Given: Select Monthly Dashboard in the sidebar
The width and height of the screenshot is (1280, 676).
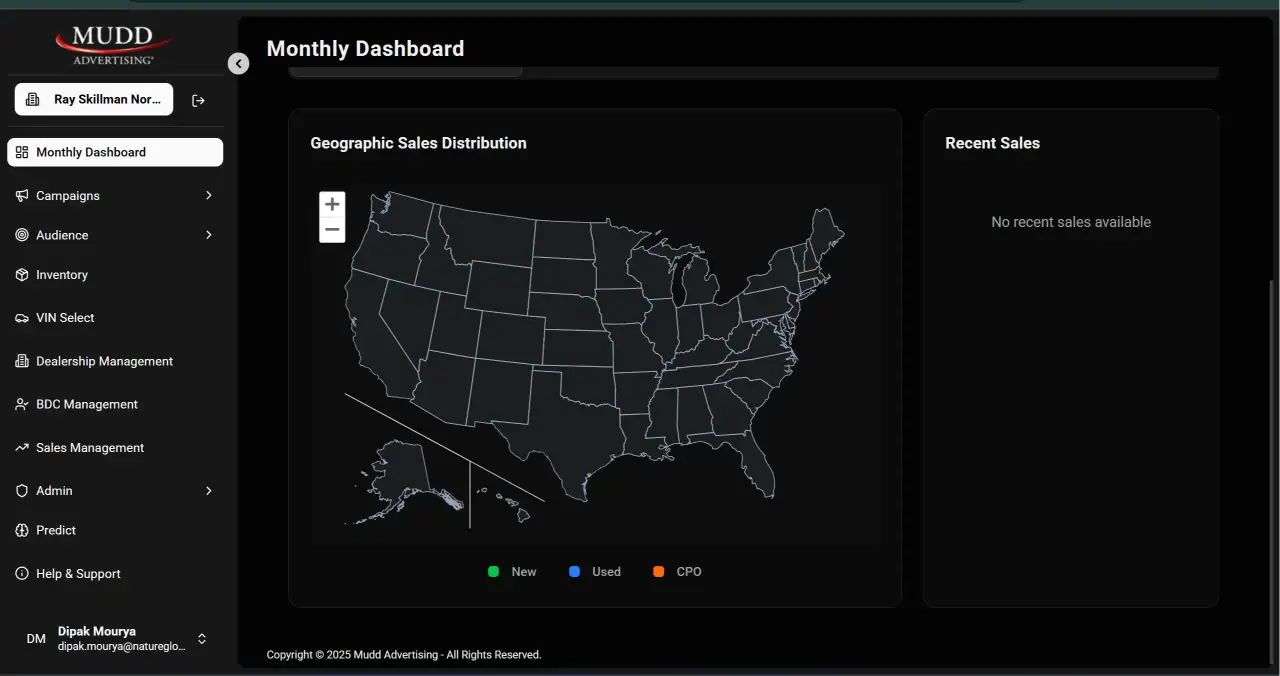Looking at the screenshot, I should (x=91, y=152).
